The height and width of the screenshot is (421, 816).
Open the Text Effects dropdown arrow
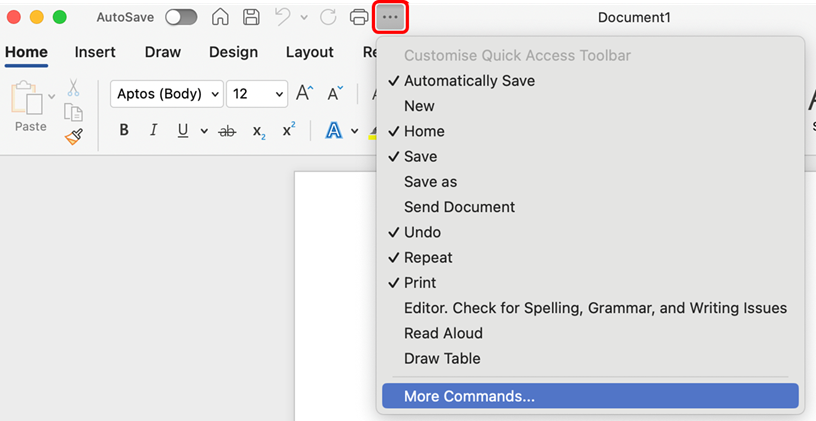(x=354, y=131)
